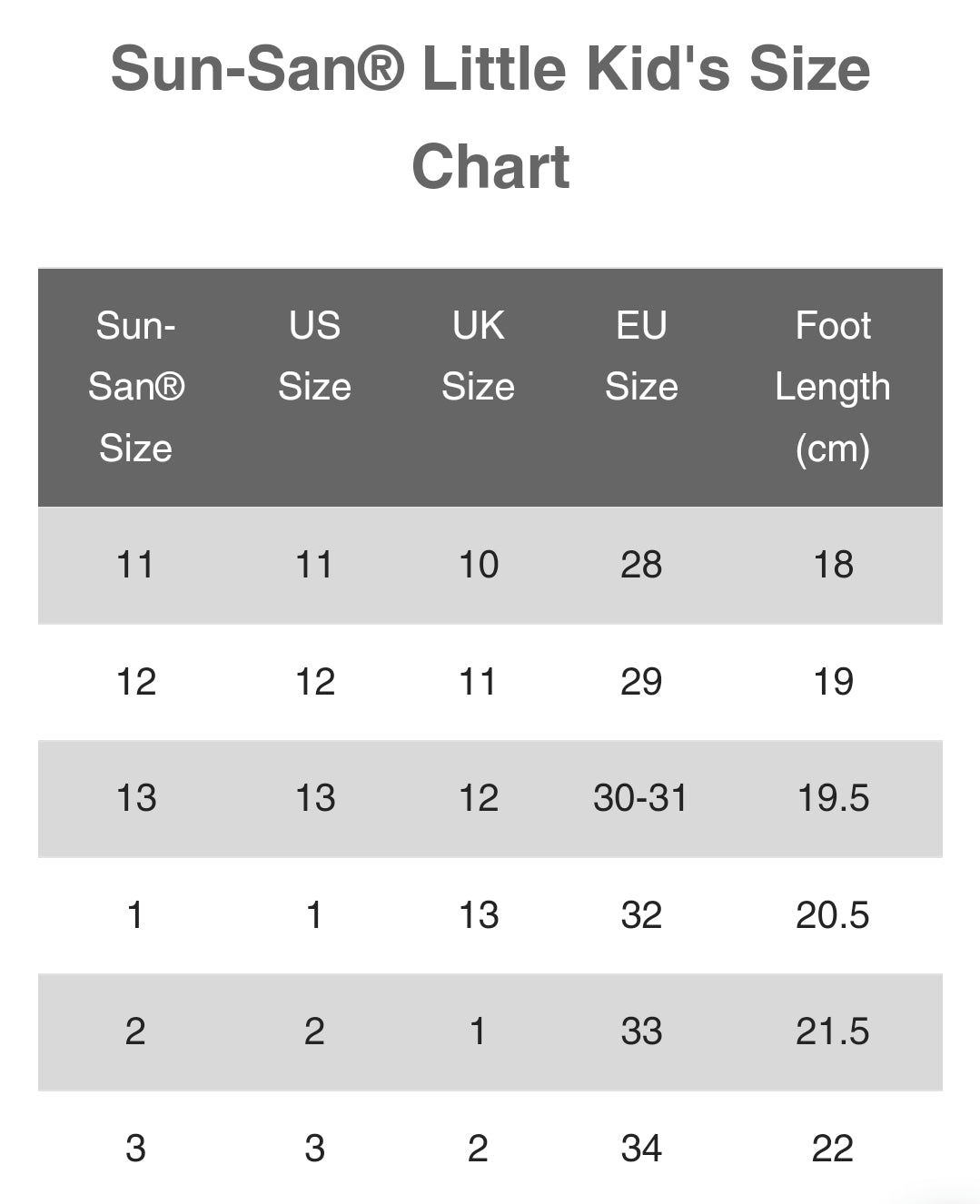Click the EU size 34 cell

641,1149
